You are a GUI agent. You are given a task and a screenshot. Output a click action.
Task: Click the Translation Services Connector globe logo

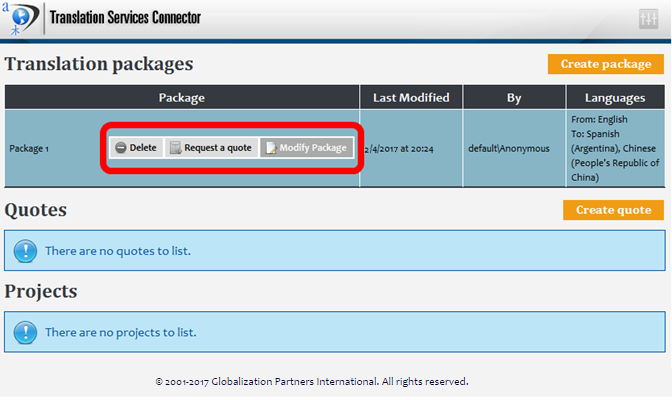click(20, 18)
